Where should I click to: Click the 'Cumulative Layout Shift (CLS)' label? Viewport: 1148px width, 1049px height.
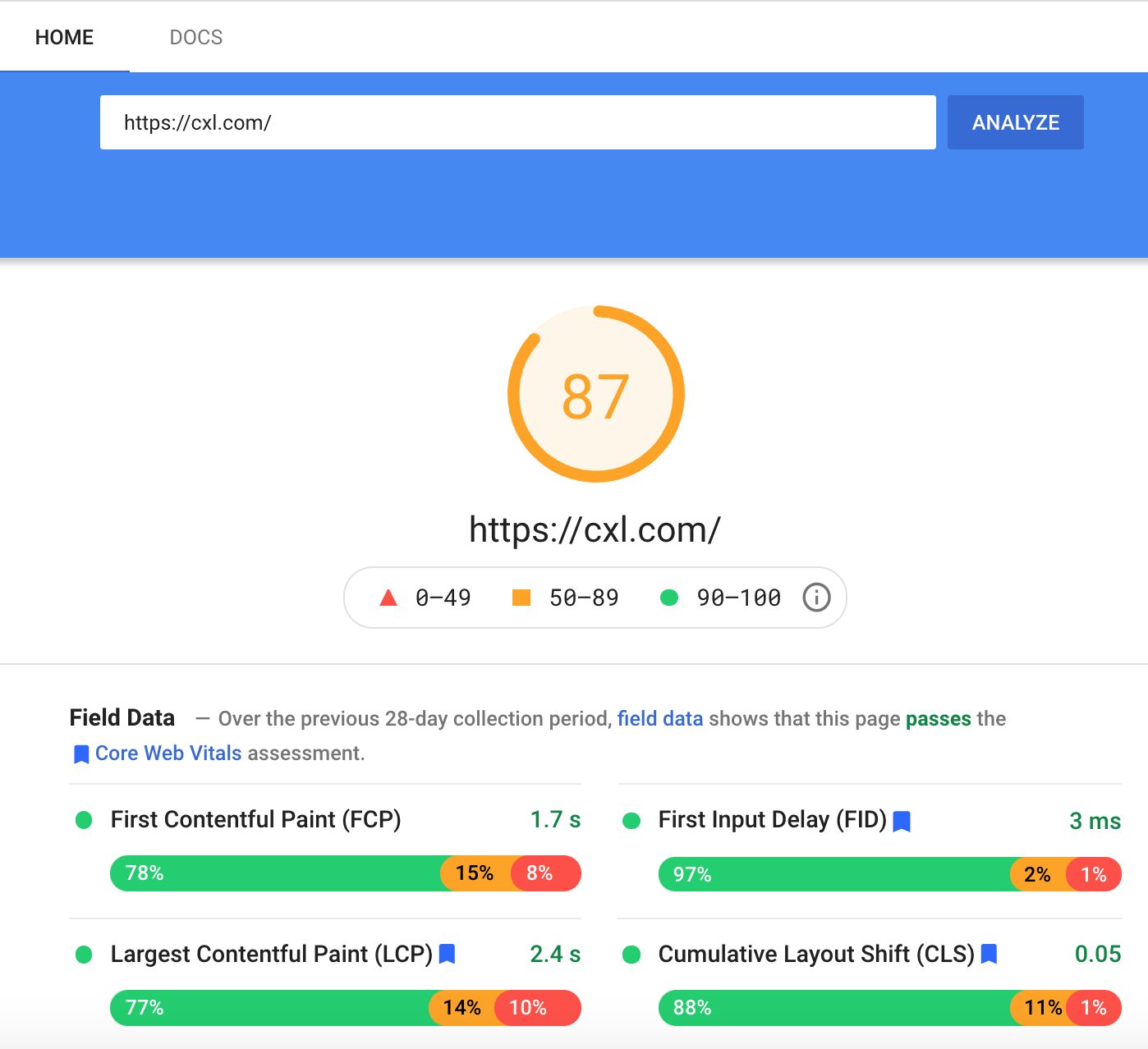pyautogui.click(x=816, y=954)
